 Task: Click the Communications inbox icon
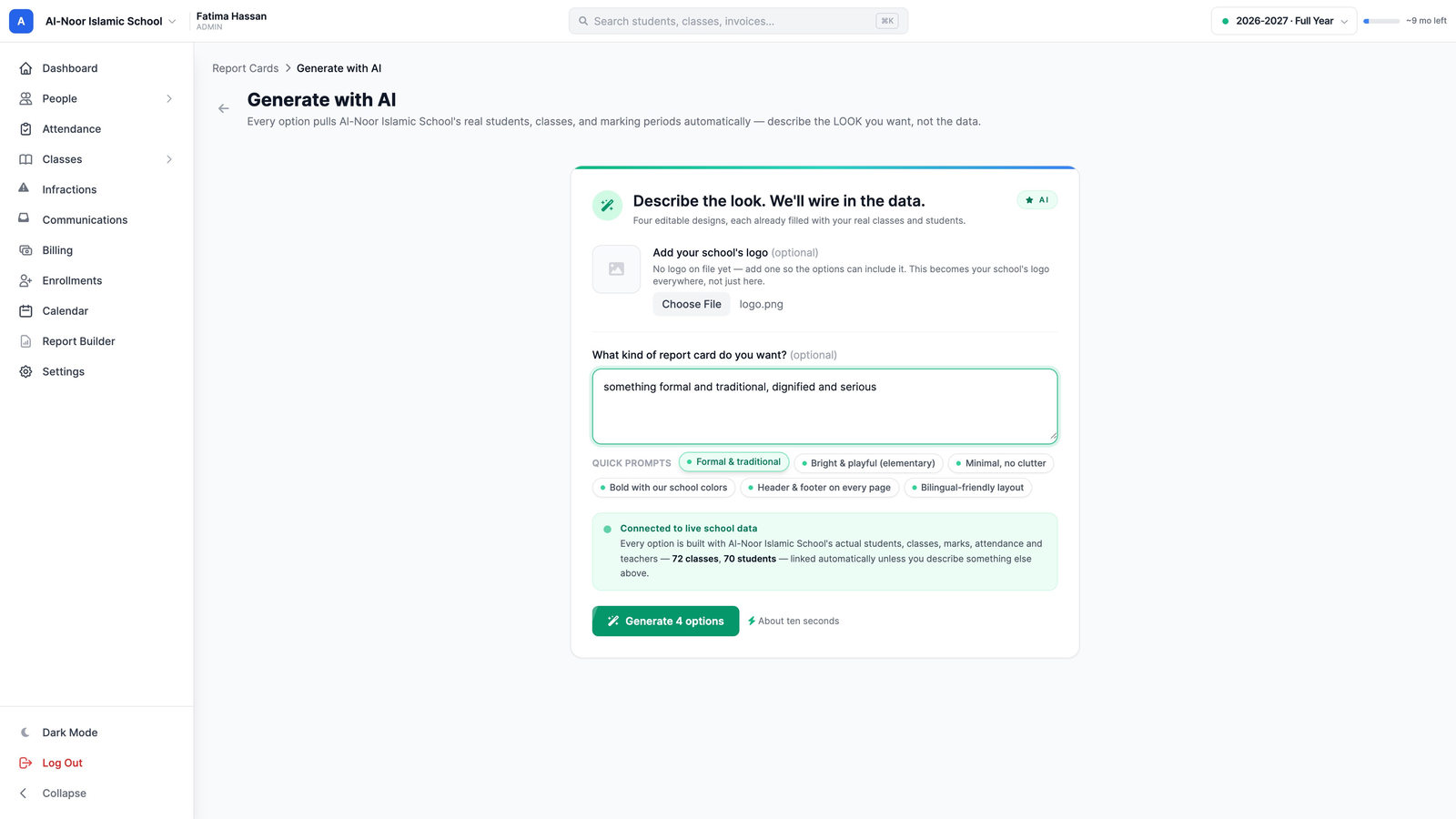(x=24, y=218)
